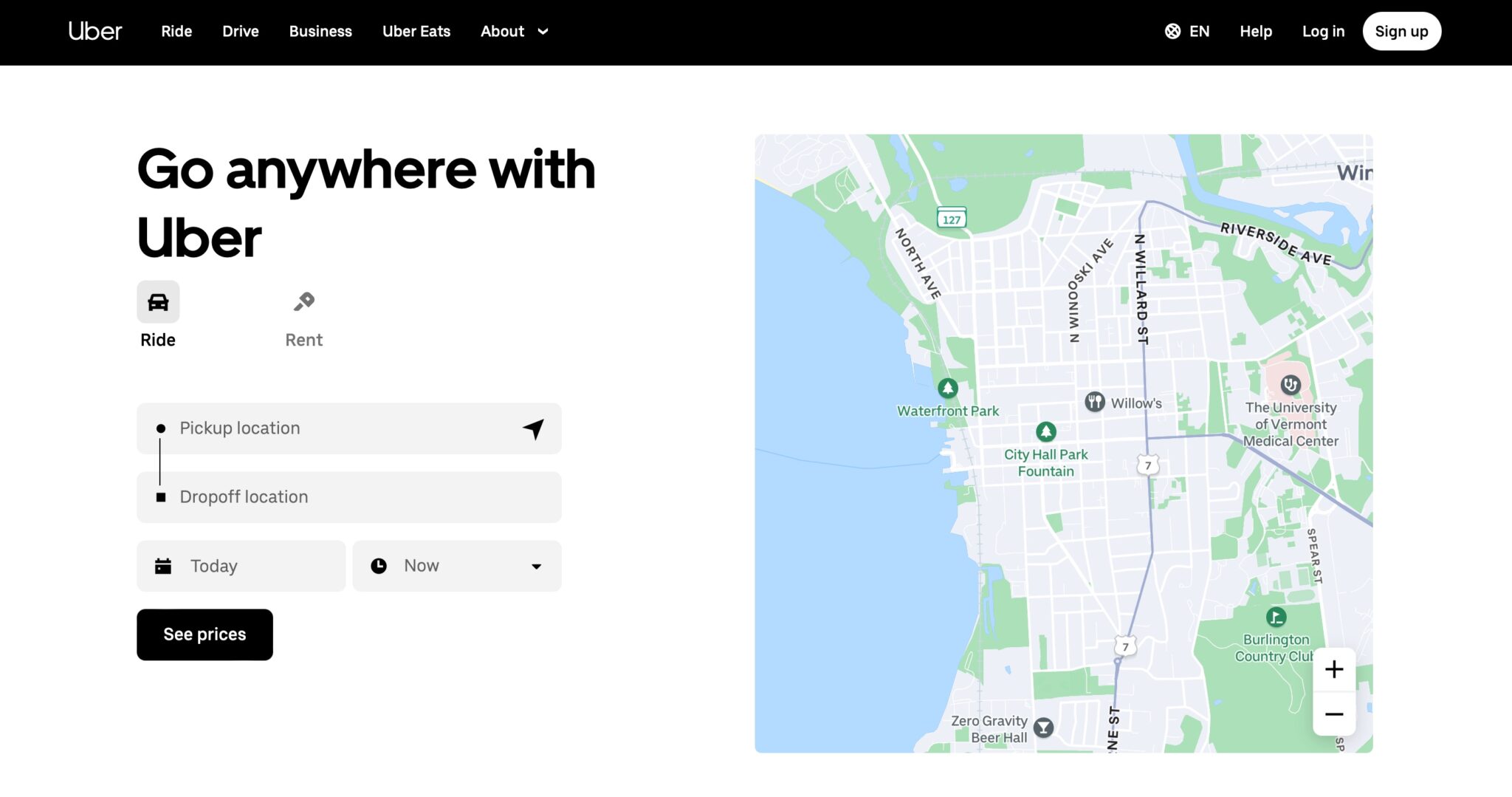Image resolution: width=1512 pixels, height=797 pixels.
Task: Open the Now time dropdown
Action: click(457, 566)
